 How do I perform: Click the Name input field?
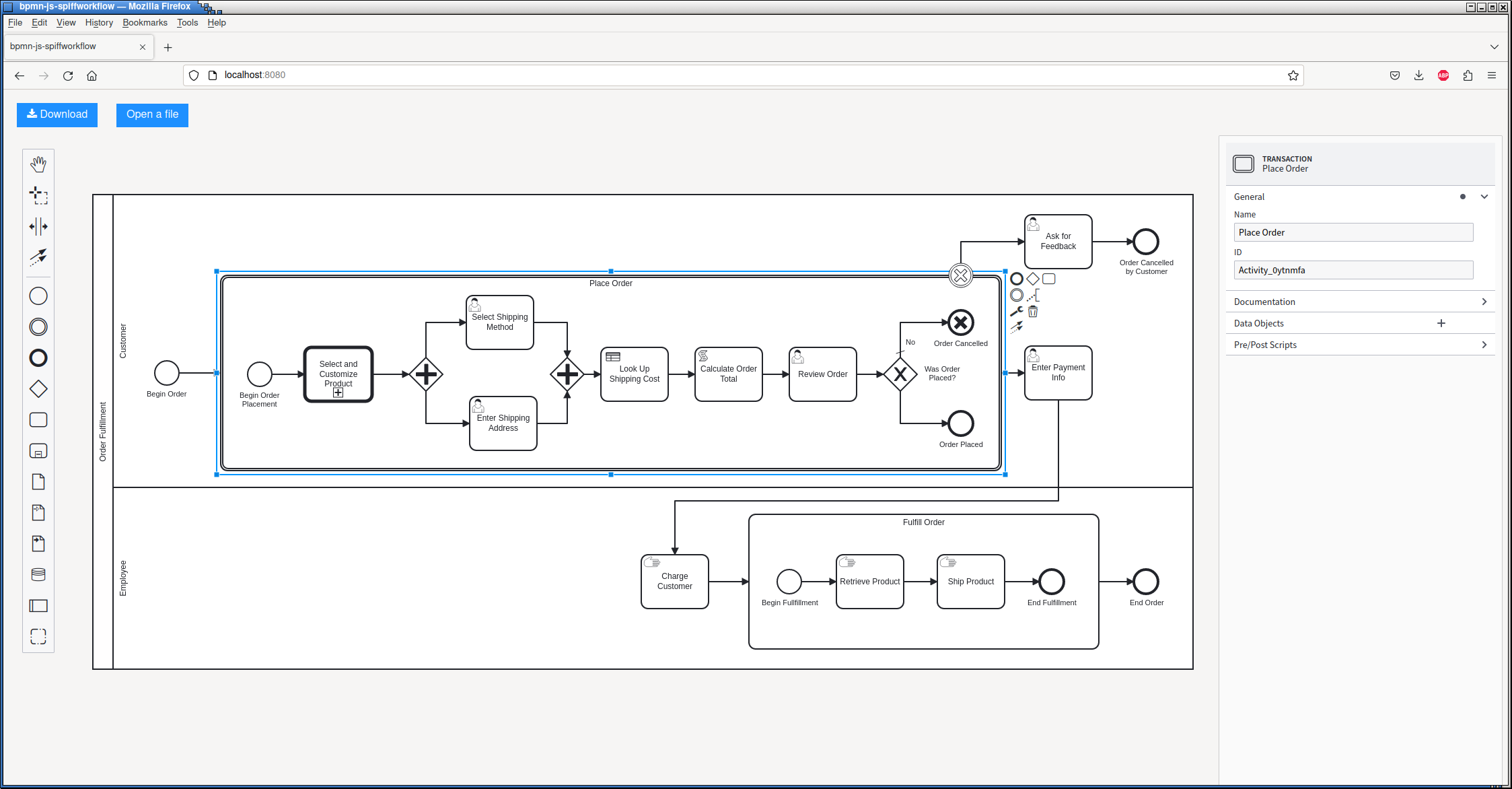coord(1353,232)
